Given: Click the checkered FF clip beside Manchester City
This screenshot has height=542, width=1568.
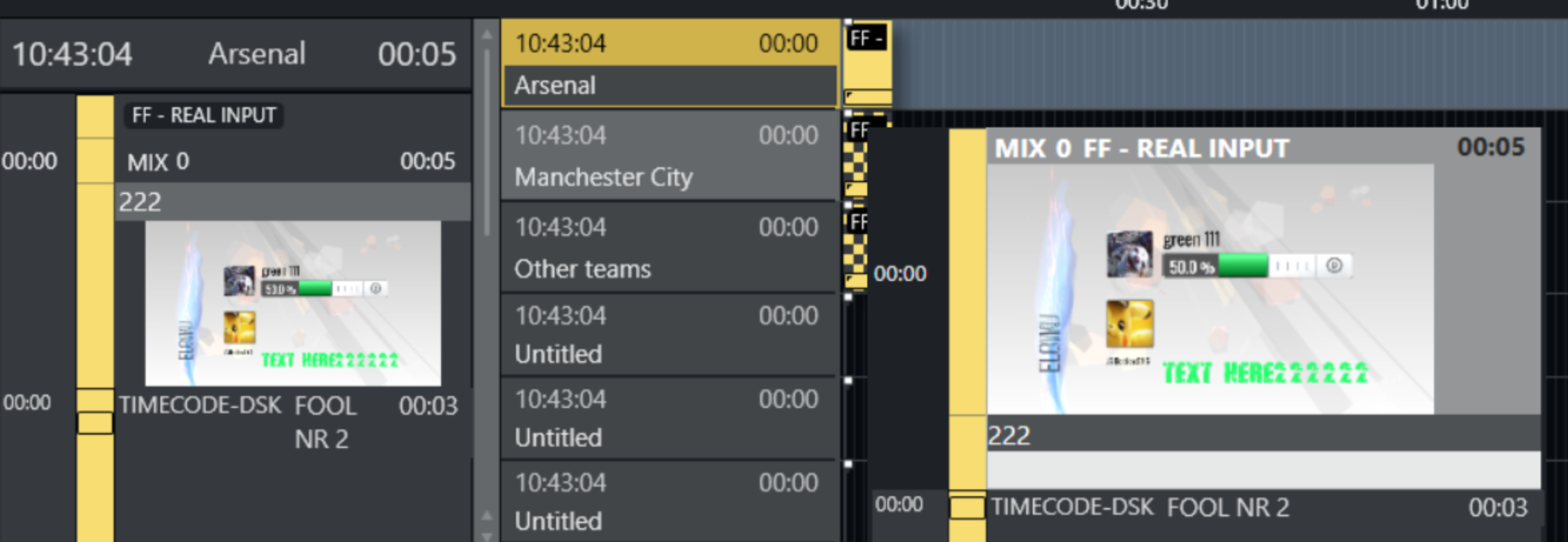Looking at the screenshot, I should [856, 157].
